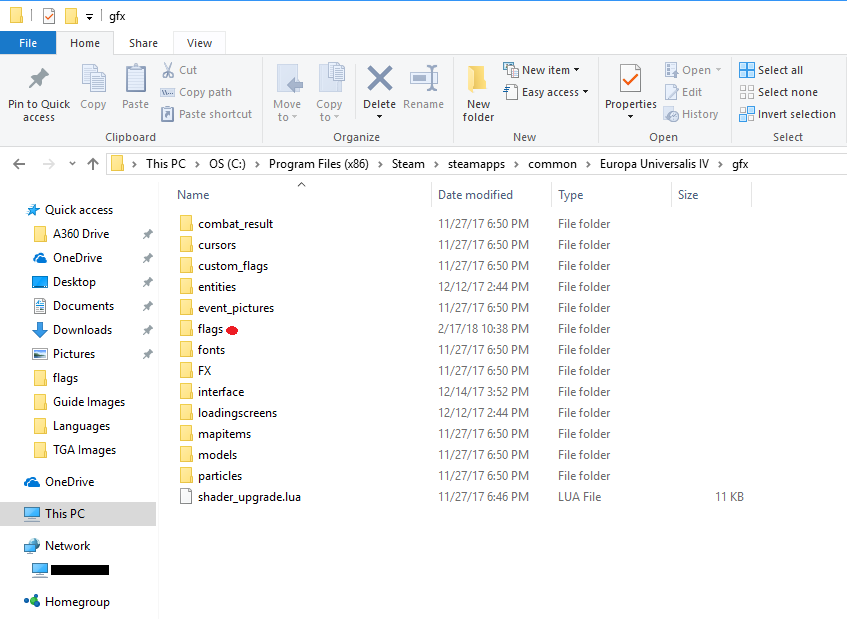Go up one folder level arrow

point(93,164)
